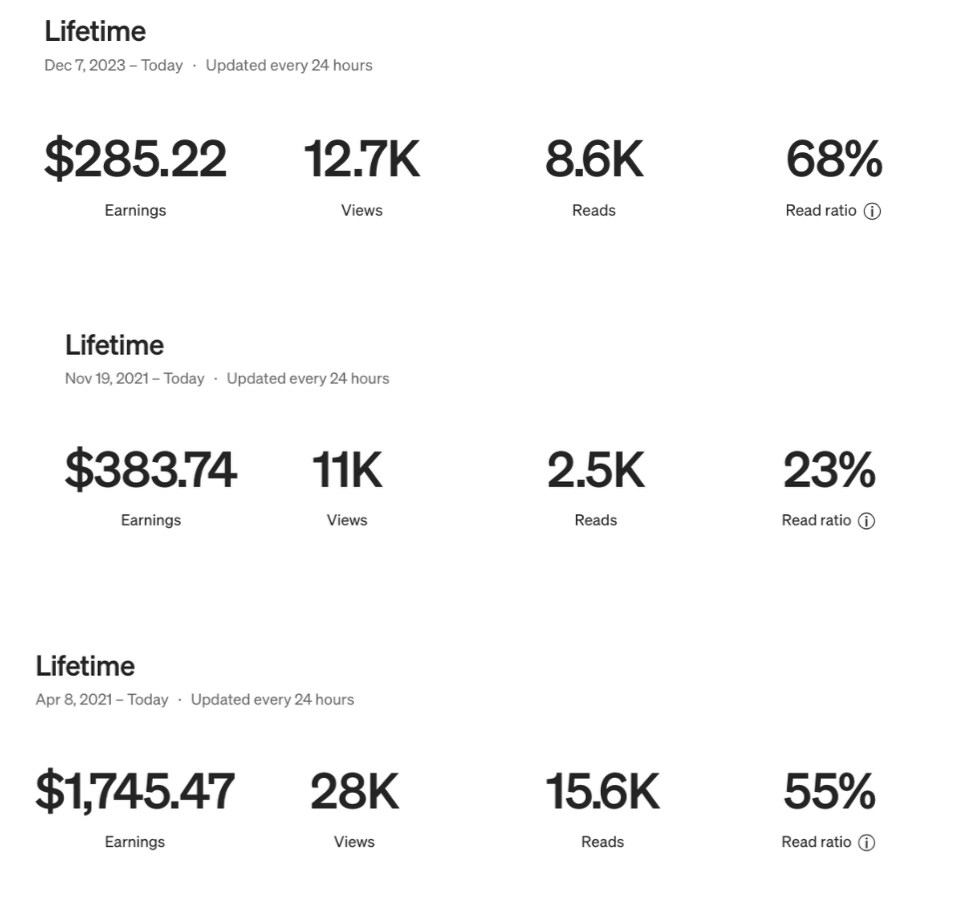Select the Lifetime heading above Nov 19, 2021
968x900 pixels.
pyautogui.click(x=114, y=345)
